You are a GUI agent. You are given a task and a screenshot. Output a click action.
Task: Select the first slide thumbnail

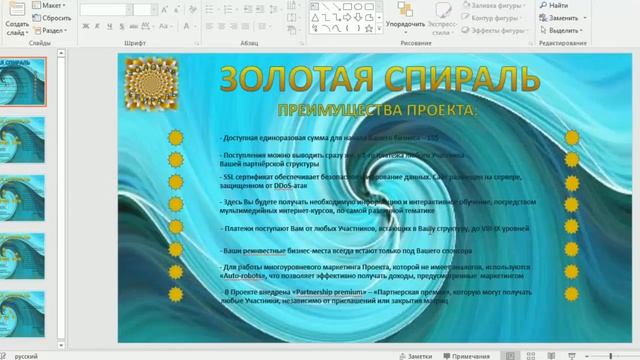[x=22, y=82]
